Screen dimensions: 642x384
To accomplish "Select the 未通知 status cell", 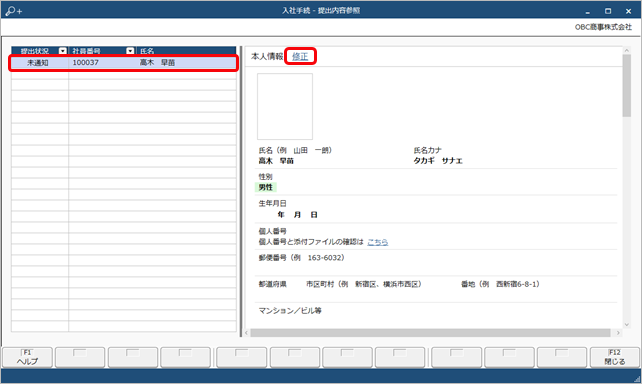I will click(38, 63).
